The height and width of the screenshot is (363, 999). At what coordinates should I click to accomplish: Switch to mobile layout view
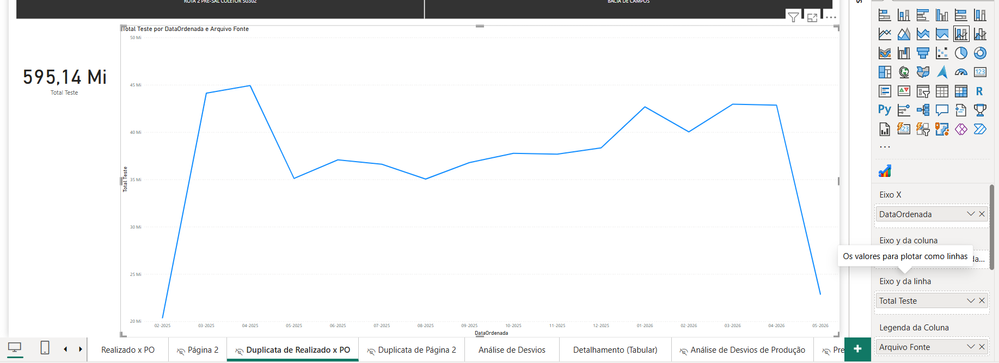coord(45,348)
